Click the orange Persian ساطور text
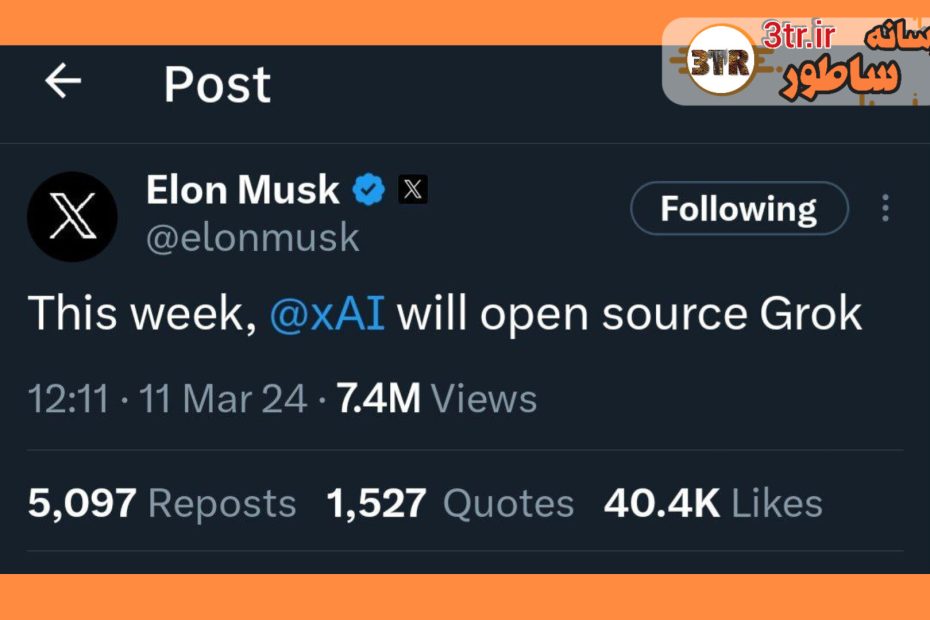Viewport: 930px width, 620px height. 840,80
